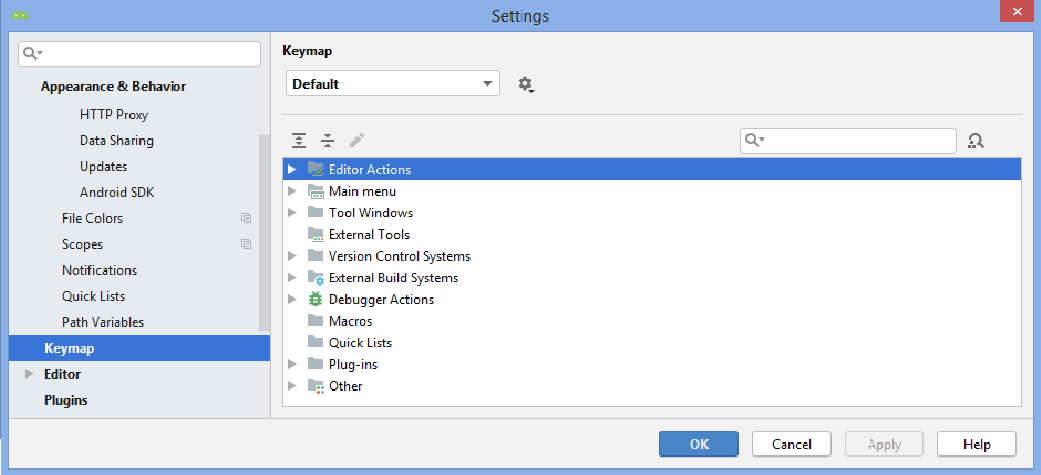Click Find Actions by Shortcut icon

pos(976,141)
